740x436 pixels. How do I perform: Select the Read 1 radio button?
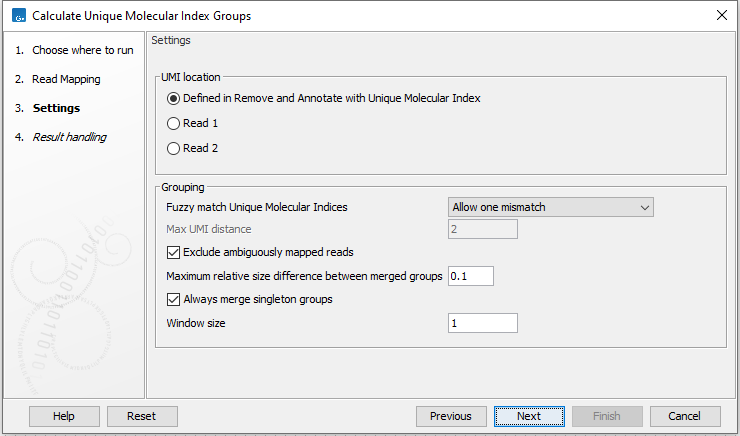coord(174,123)
